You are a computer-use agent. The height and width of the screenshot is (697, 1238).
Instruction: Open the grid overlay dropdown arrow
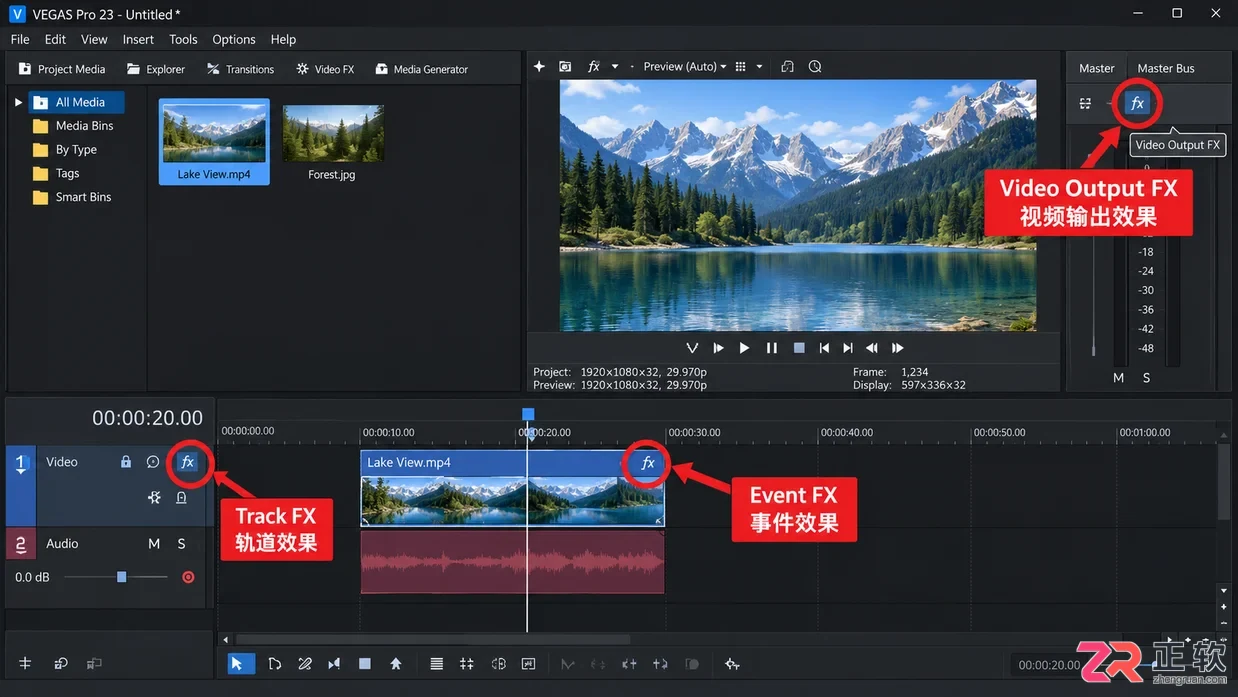point(759,67)
